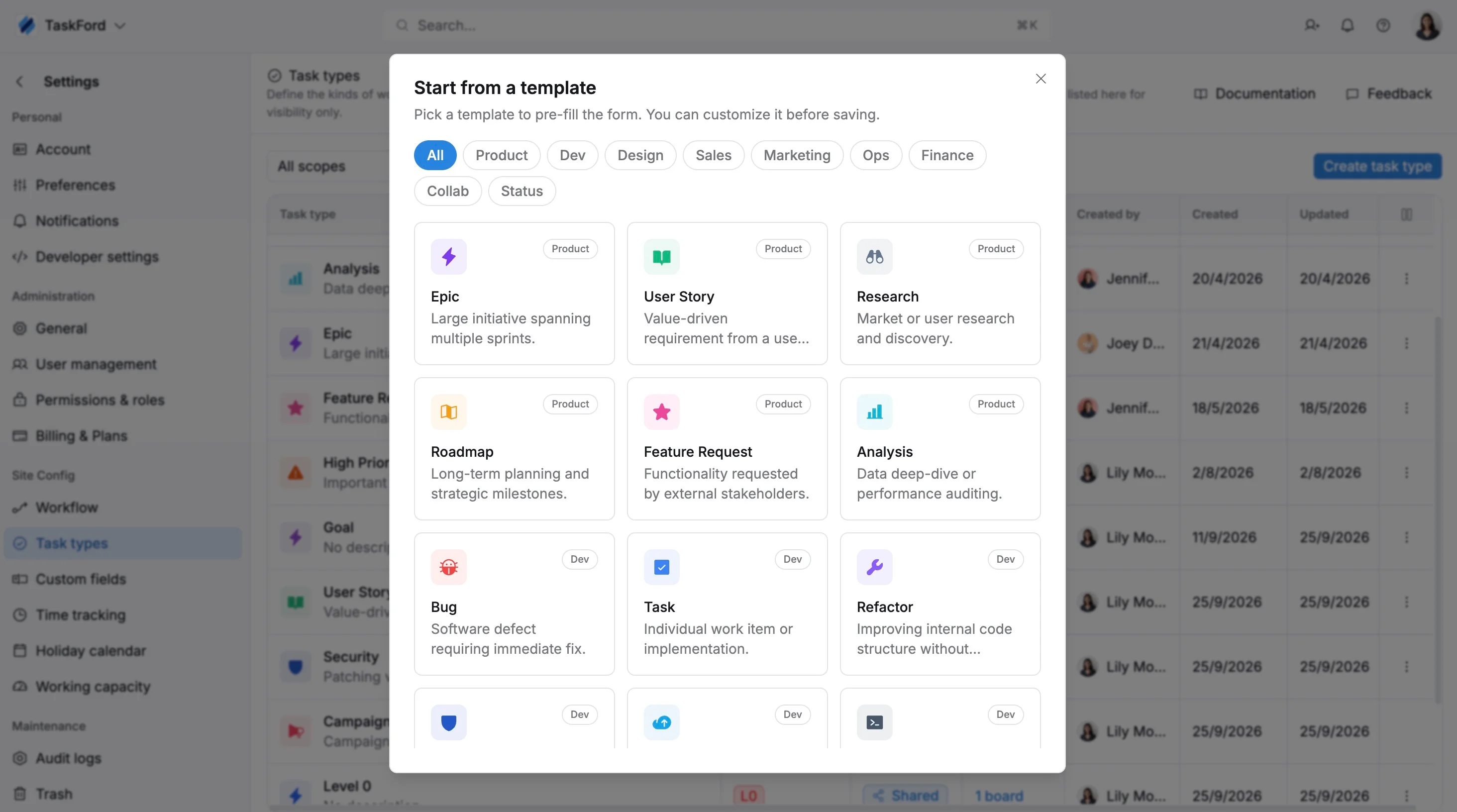Click the Research binoculars icon
Image resolution: width=1457 pixels, height=812 pixels.
874,257
